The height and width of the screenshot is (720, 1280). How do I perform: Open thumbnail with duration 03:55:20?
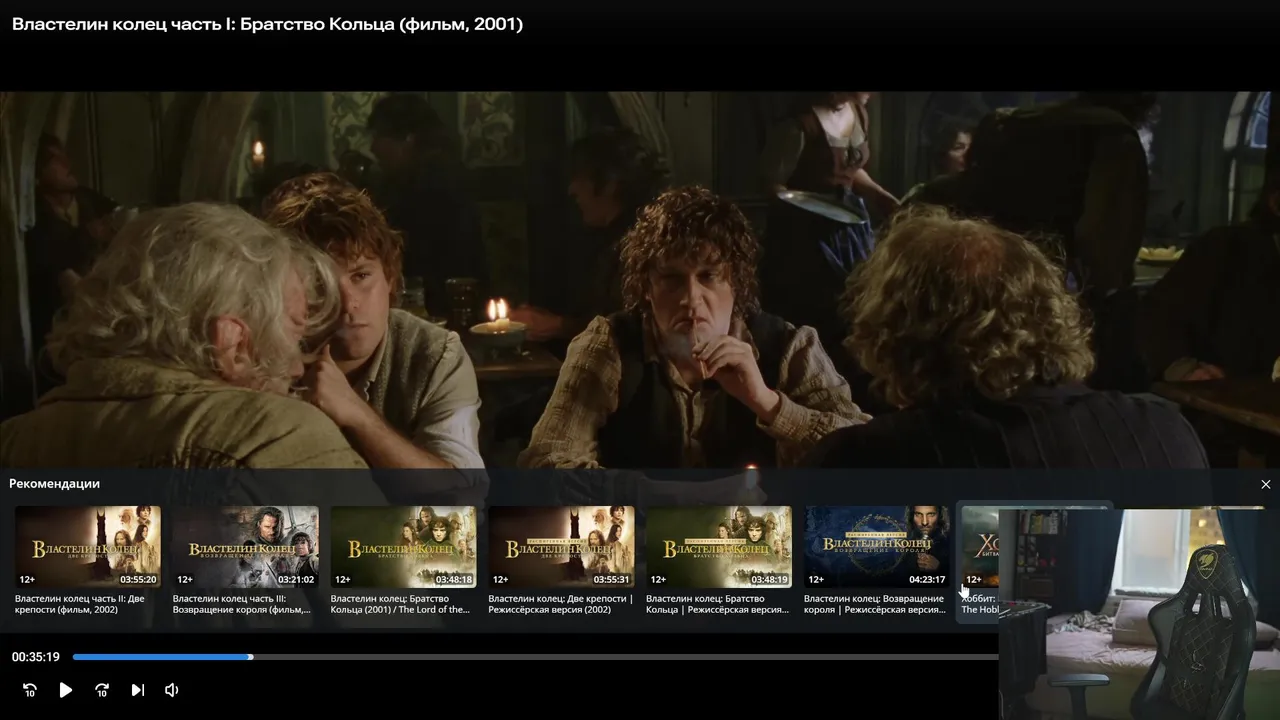88,547
